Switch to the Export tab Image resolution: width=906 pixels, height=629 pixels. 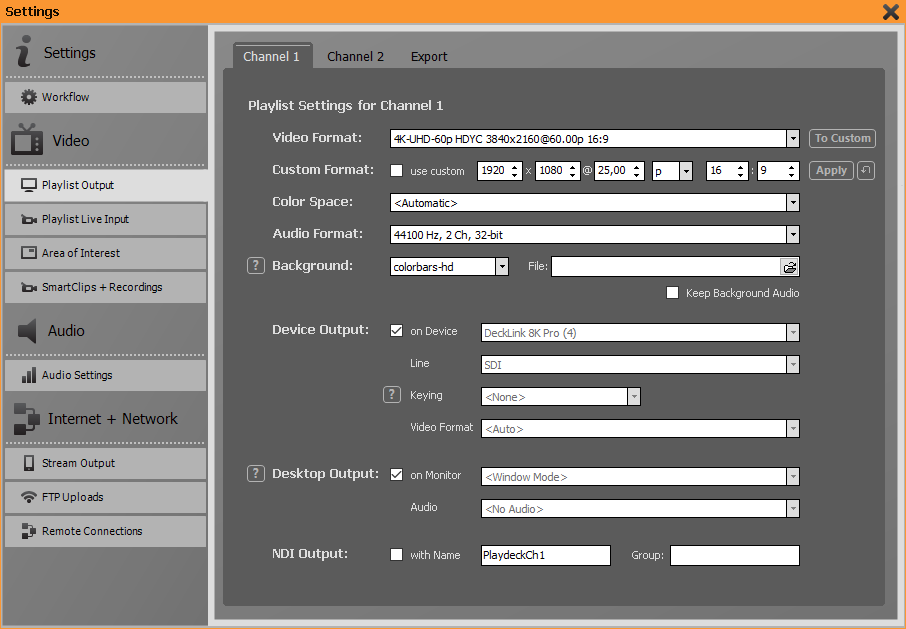(429, 57)
